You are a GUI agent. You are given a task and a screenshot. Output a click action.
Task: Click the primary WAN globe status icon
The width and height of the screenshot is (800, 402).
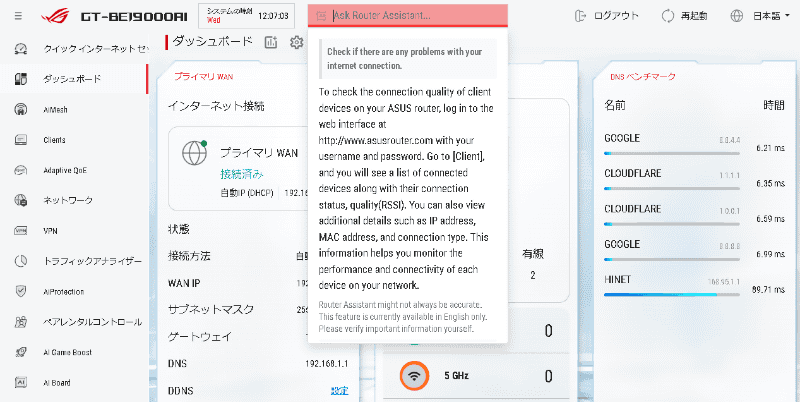click(x=194, y=153)
